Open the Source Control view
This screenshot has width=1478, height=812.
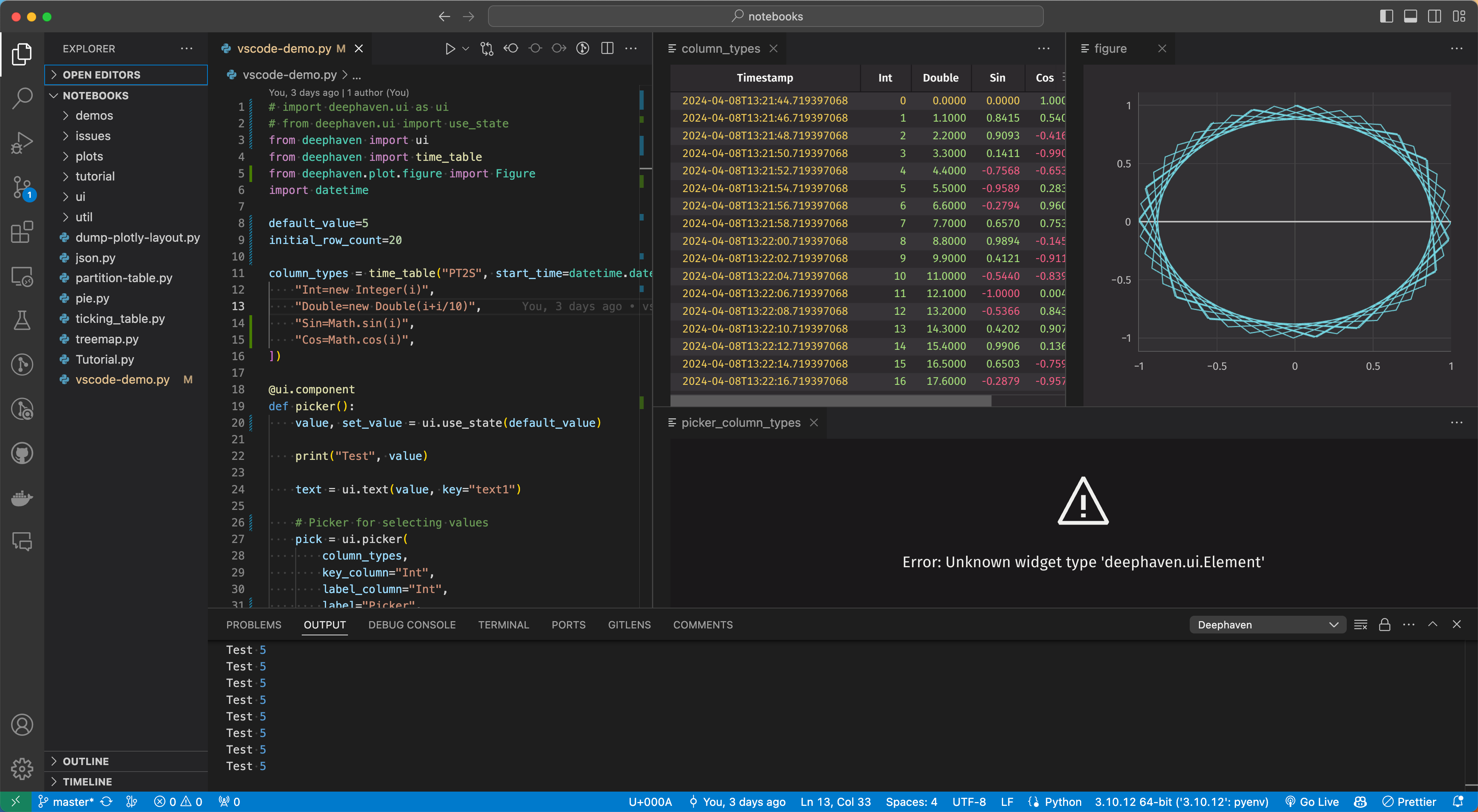22,187
